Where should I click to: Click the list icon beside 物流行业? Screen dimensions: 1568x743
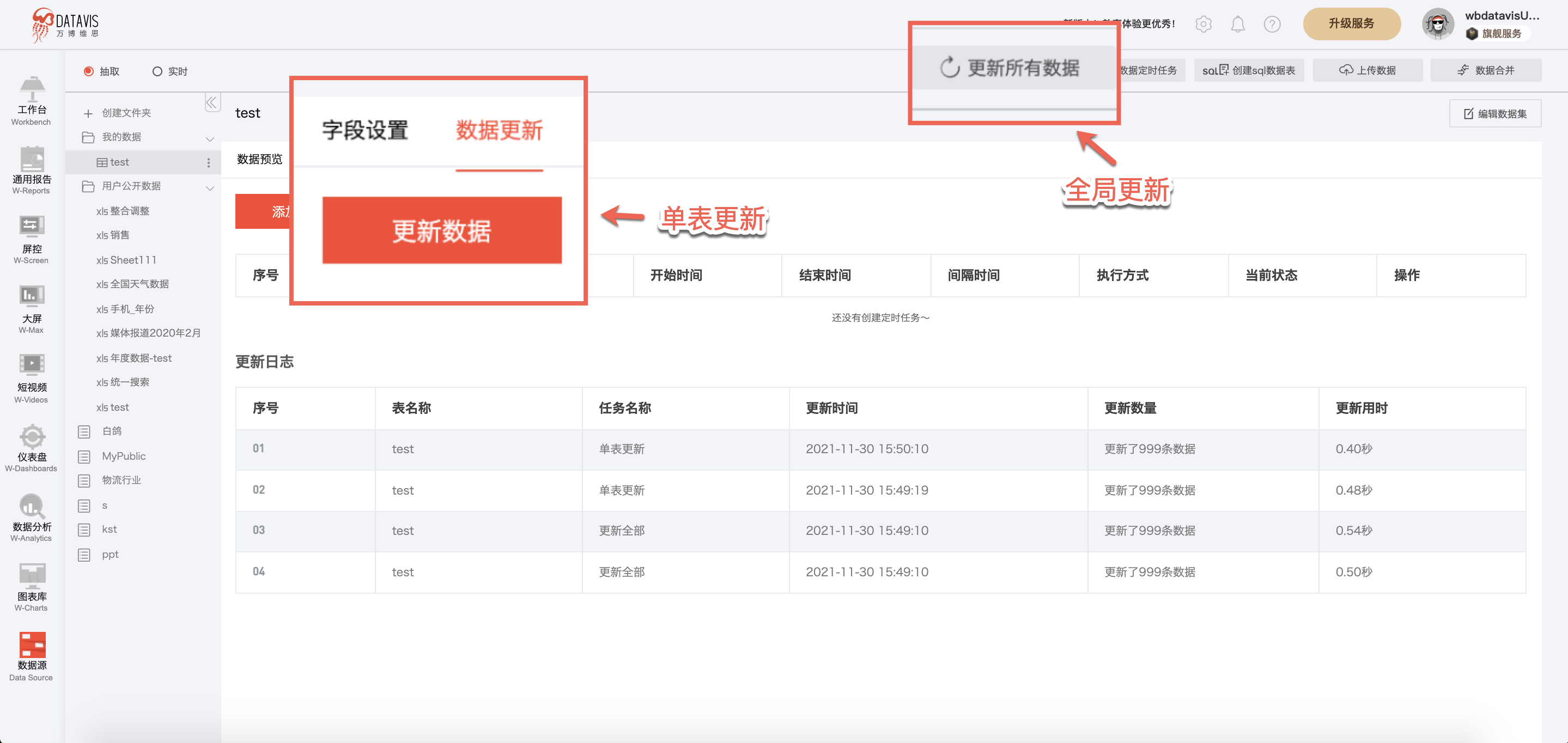click(x=84, y=481)
